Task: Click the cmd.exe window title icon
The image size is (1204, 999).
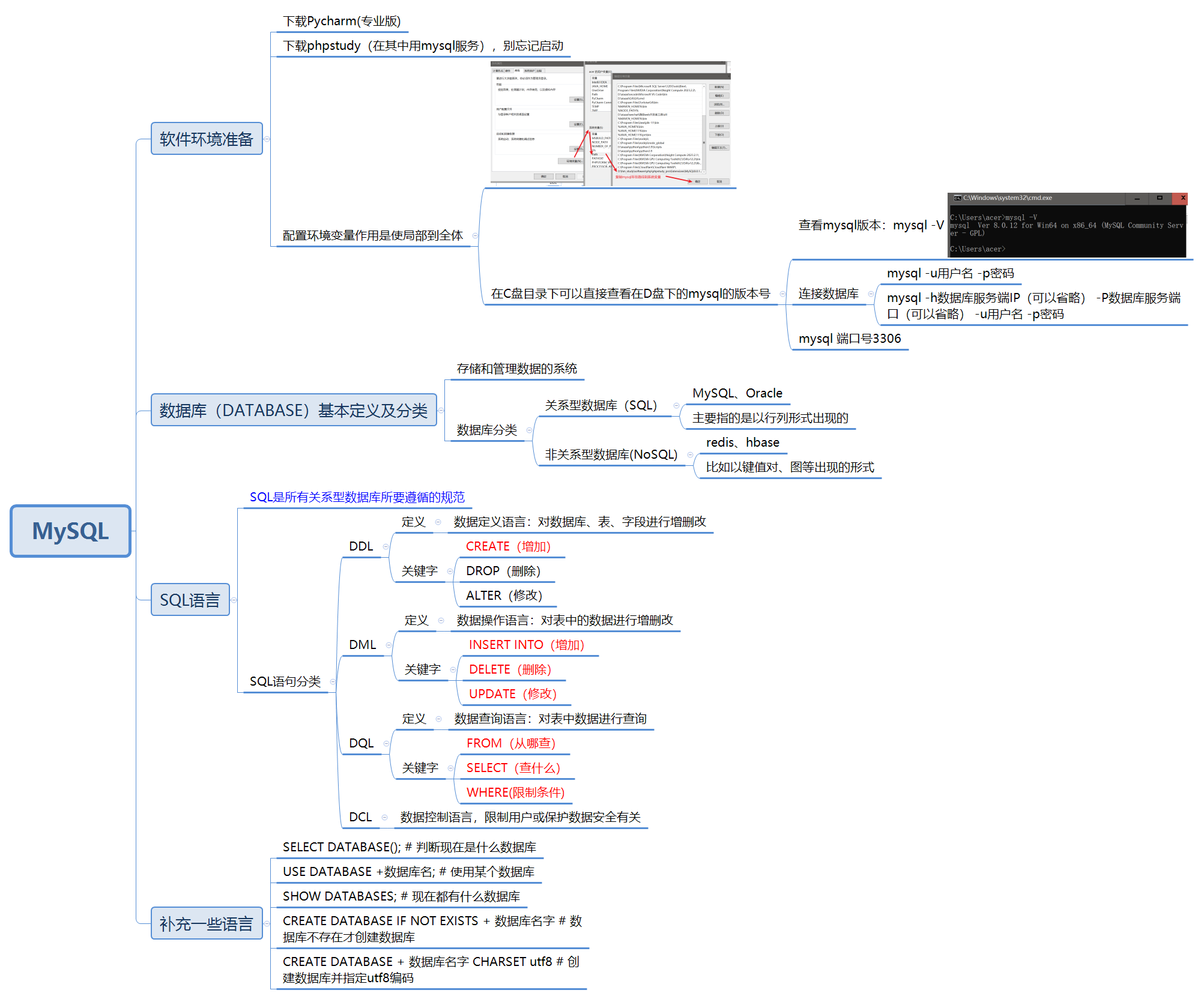Action: (x=957, y=198)
